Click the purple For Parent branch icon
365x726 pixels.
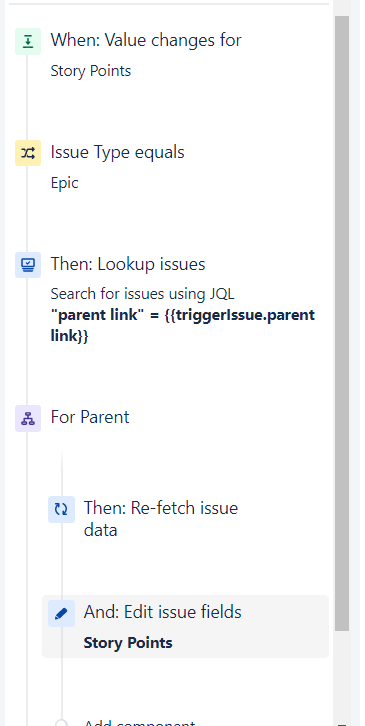tap(28, 418)
